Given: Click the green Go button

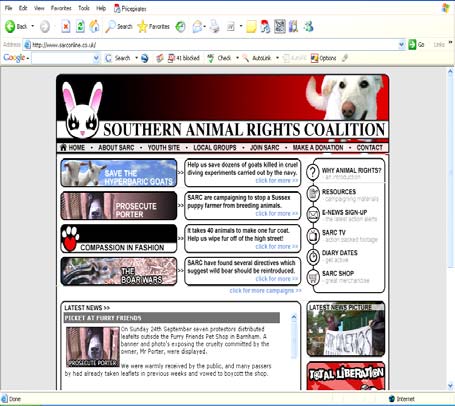Looking at the screenshot, I should 417,44.
